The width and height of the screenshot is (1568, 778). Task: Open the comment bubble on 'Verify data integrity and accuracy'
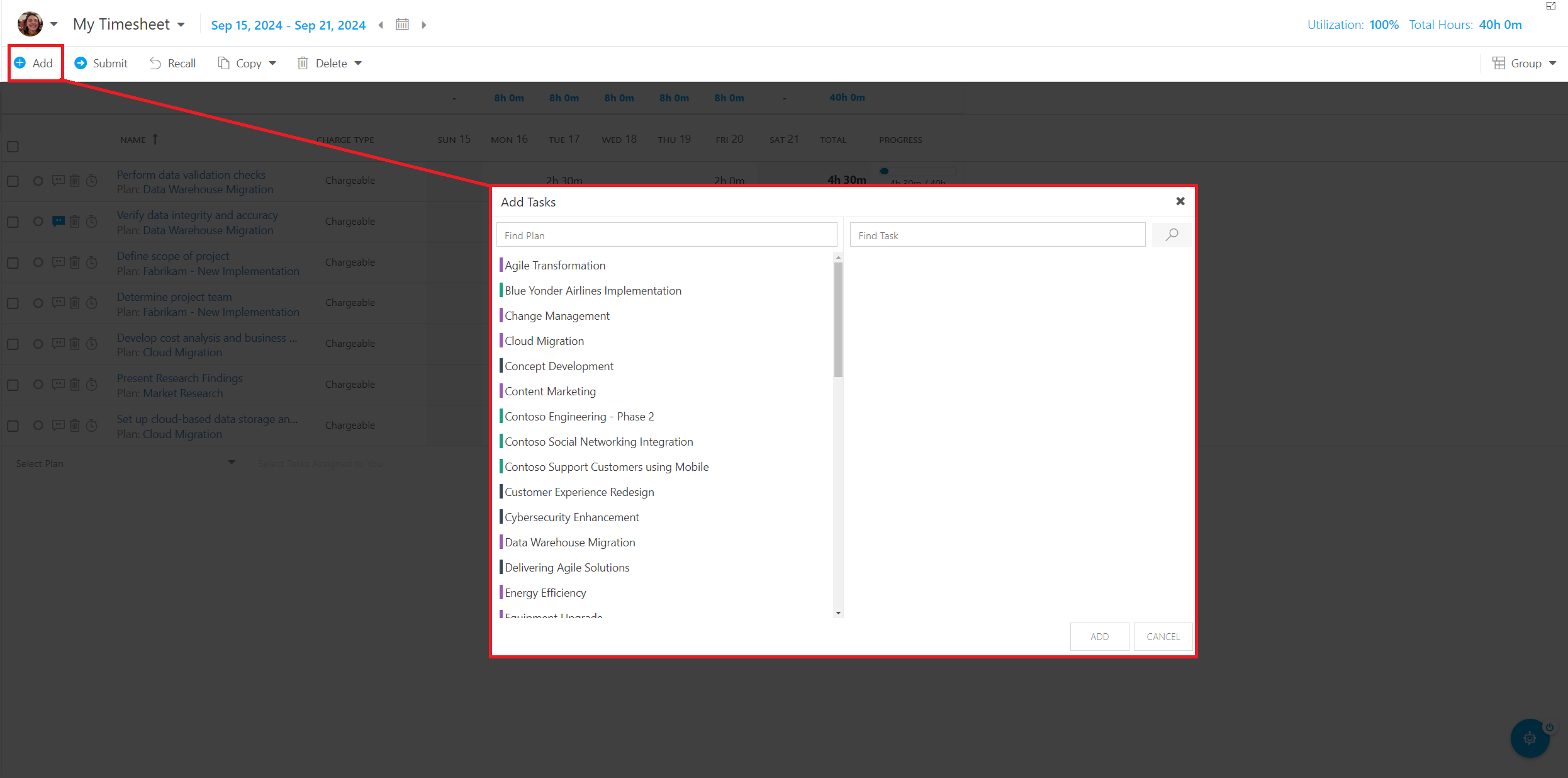[x=58, y=222]
